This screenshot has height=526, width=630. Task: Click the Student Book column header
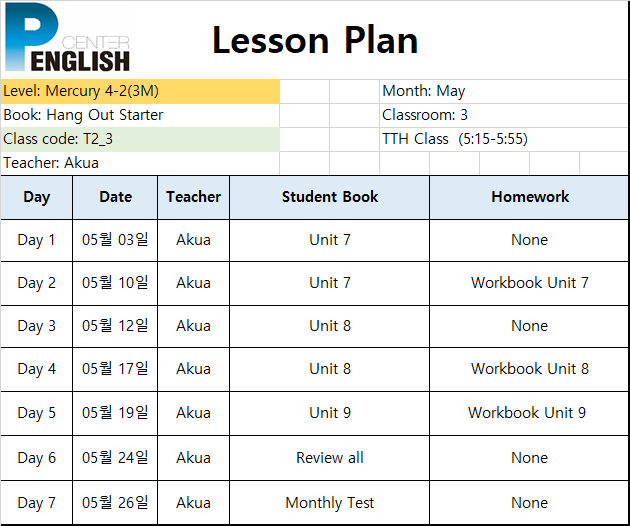329,197
